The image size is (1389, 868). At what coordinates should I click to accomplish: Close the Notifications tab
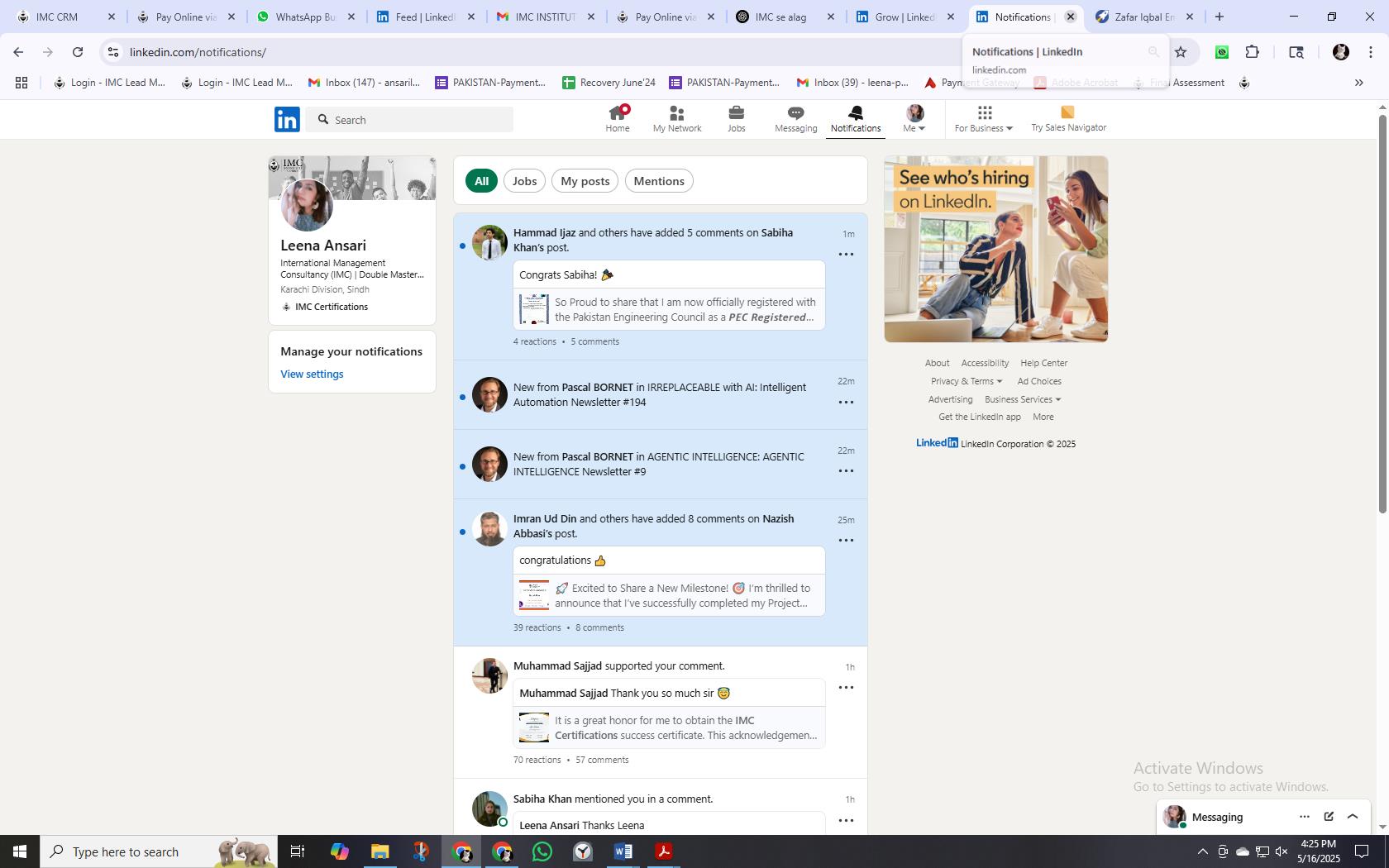coord(1070,17)
